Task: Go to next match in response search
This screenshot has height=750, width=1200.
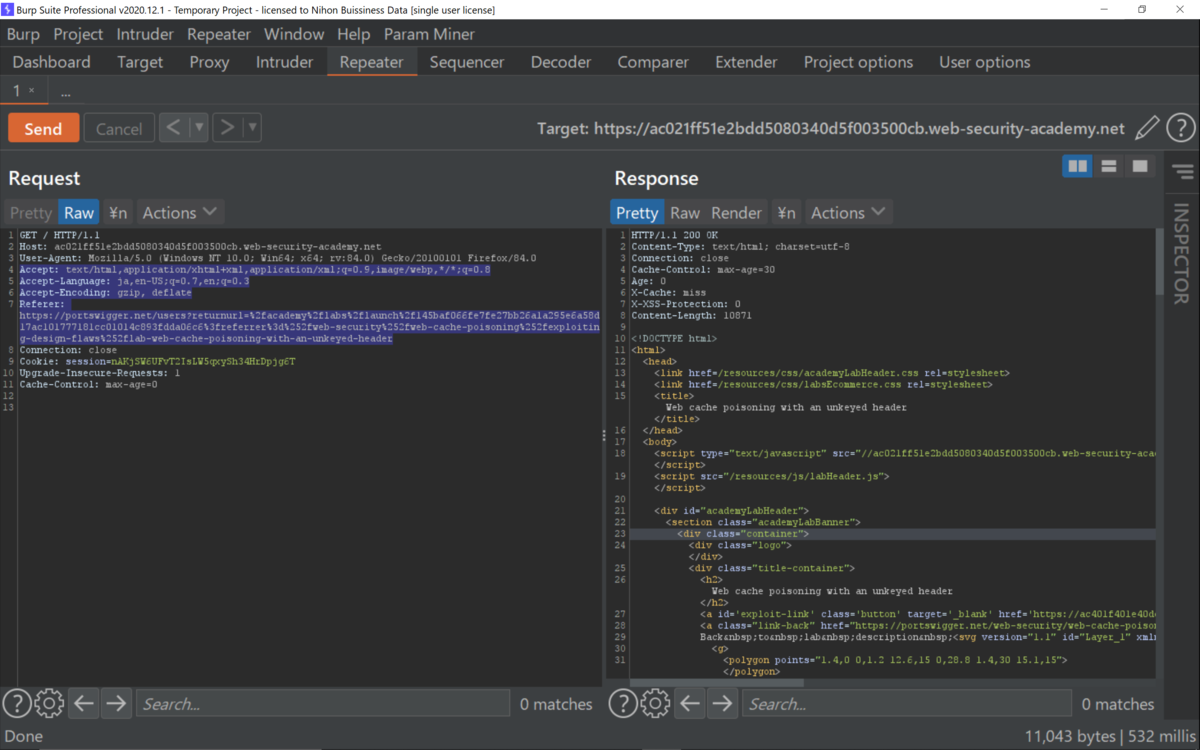Action: tap(722, 704)
